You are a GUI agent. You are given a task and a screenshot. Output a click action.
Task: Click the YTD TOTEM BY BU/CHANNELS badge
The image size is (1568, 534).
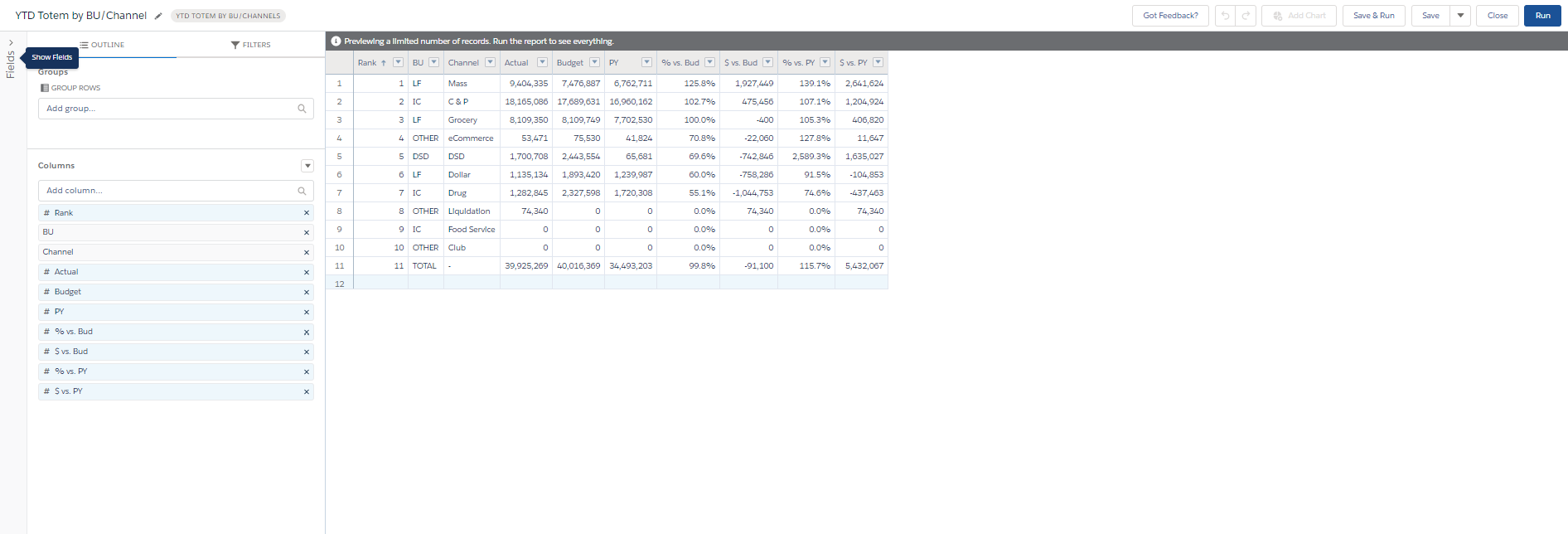228,16
